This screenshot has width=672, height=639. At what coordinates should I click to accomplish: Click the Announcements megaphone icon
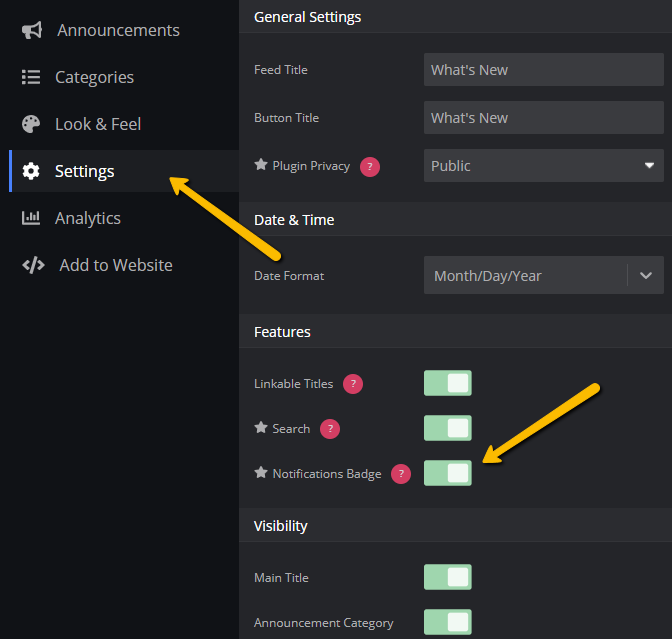coord(32,30)
